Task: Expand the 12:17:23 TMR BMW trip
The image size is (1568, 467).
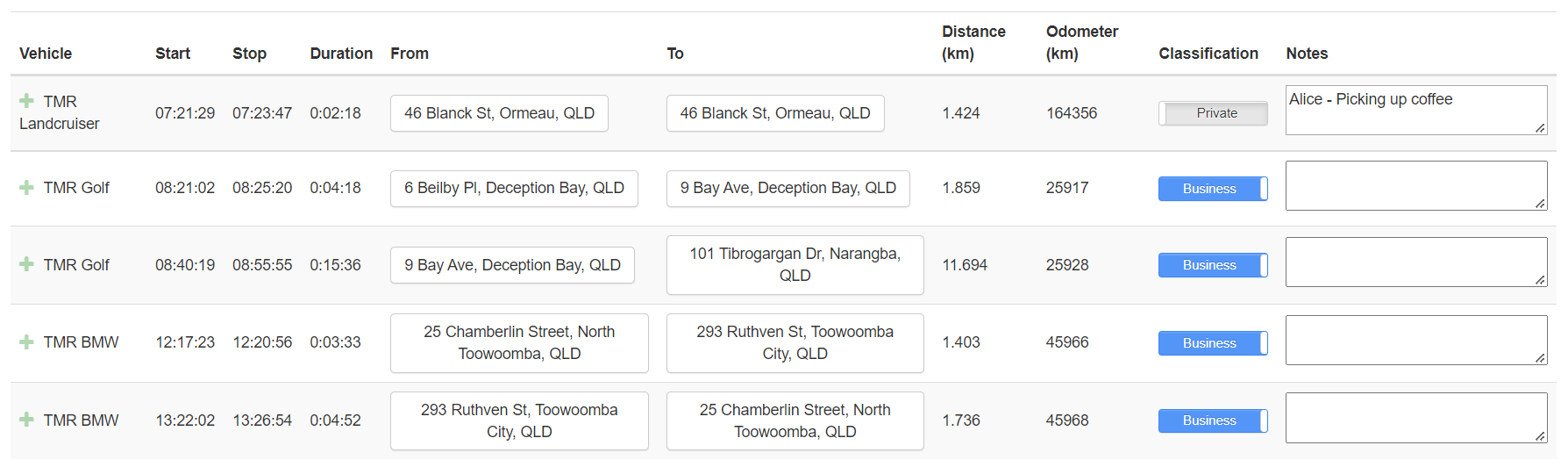Action: 26,342
